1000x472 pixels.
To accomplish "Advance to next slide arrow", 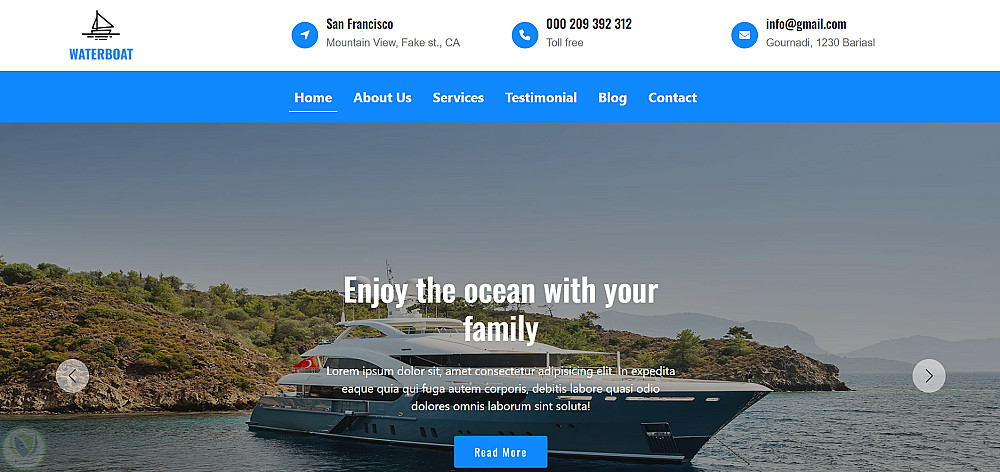I will (x=929, y=376).
